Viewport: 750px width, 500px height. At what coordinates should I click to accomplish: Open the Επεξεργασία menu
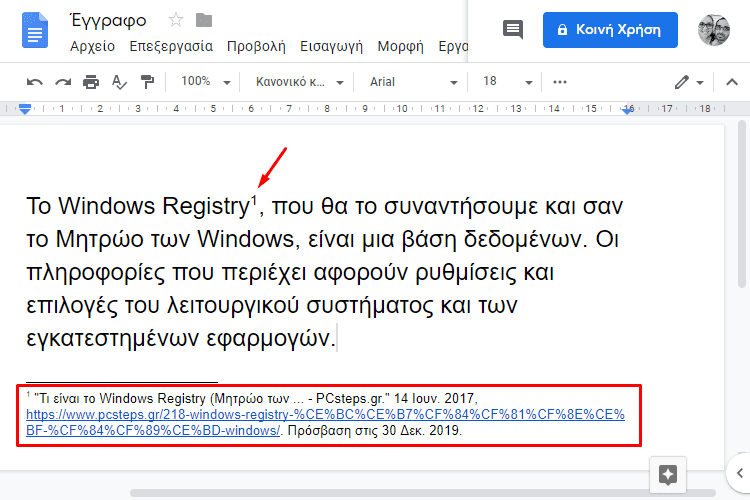(171, 46)
